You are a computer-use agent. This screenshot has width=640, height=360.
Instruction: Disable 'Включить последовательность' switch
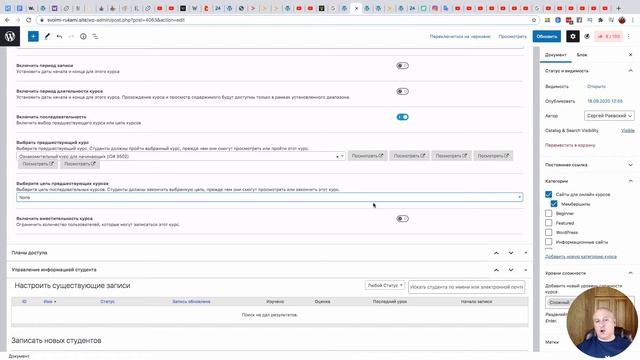click(x=402, y=117)
